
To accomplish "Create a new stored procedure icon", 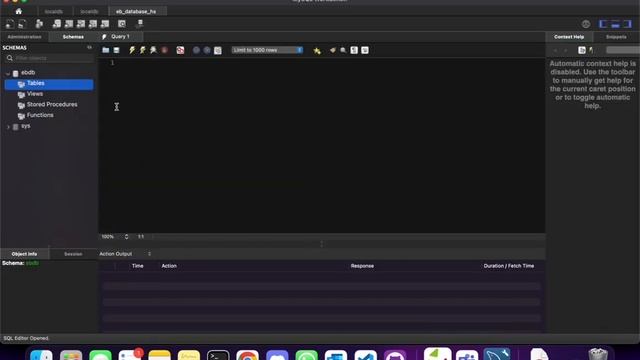I will (x=93, y=24).
